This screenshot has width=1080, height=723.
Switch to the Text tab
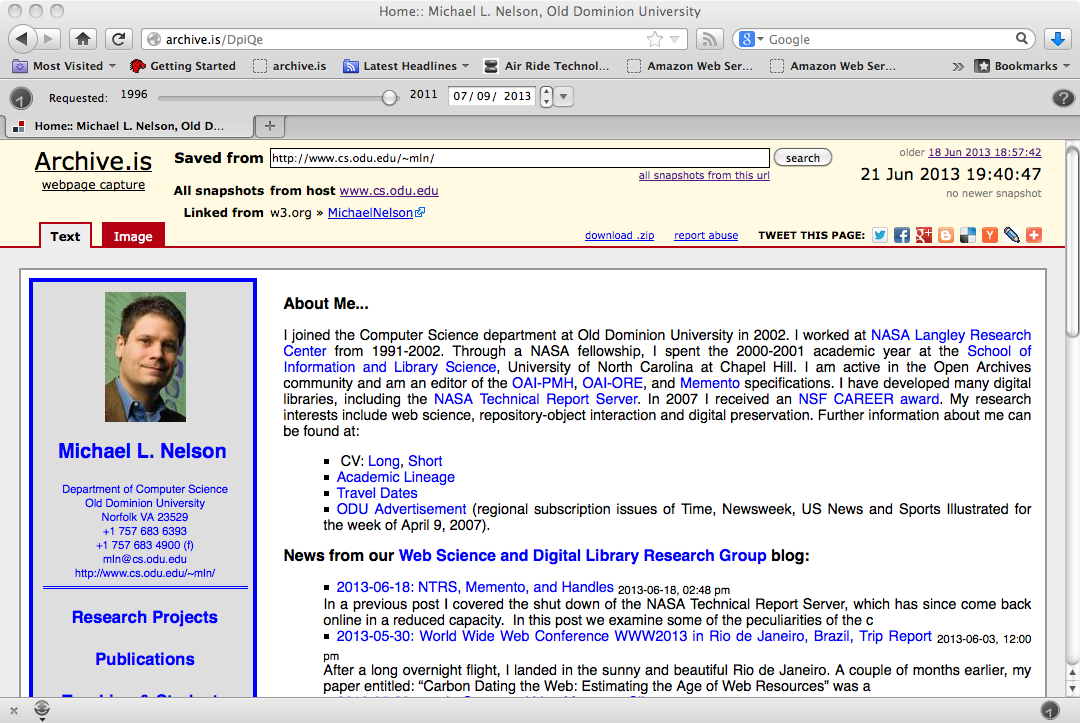tap(65, 236)
